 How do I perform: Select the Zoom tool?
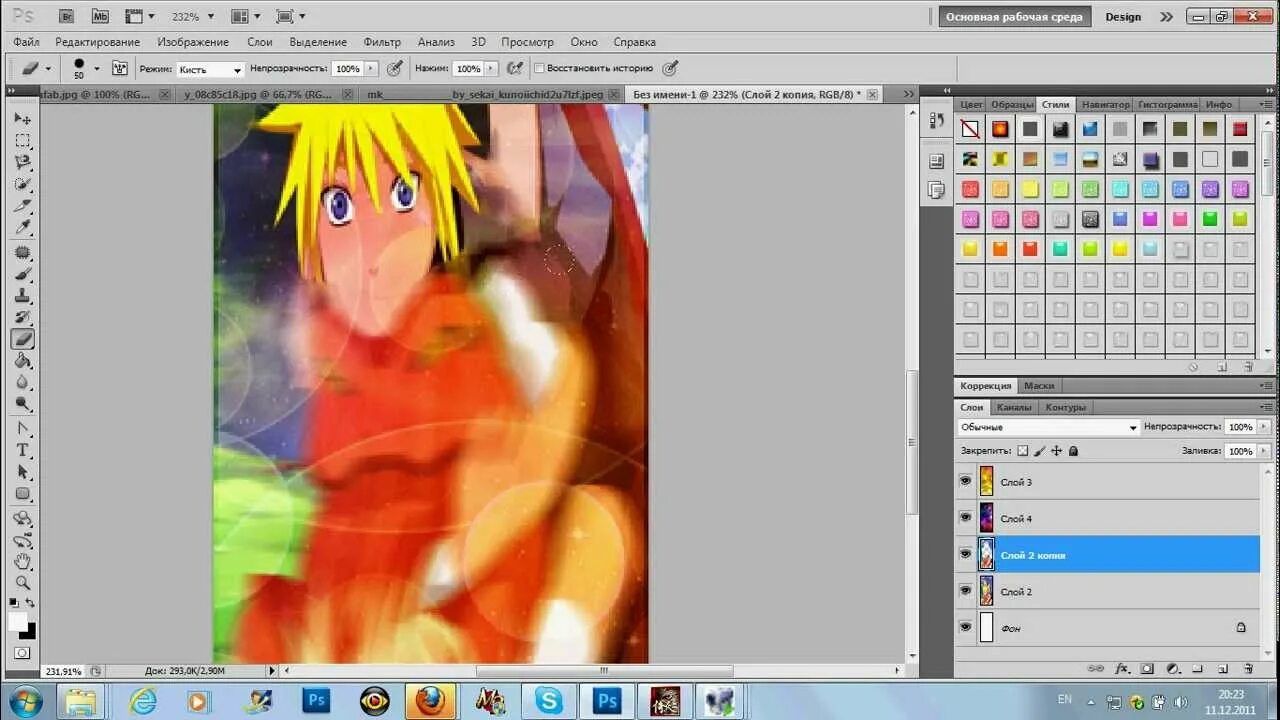[x=22, y=583]
